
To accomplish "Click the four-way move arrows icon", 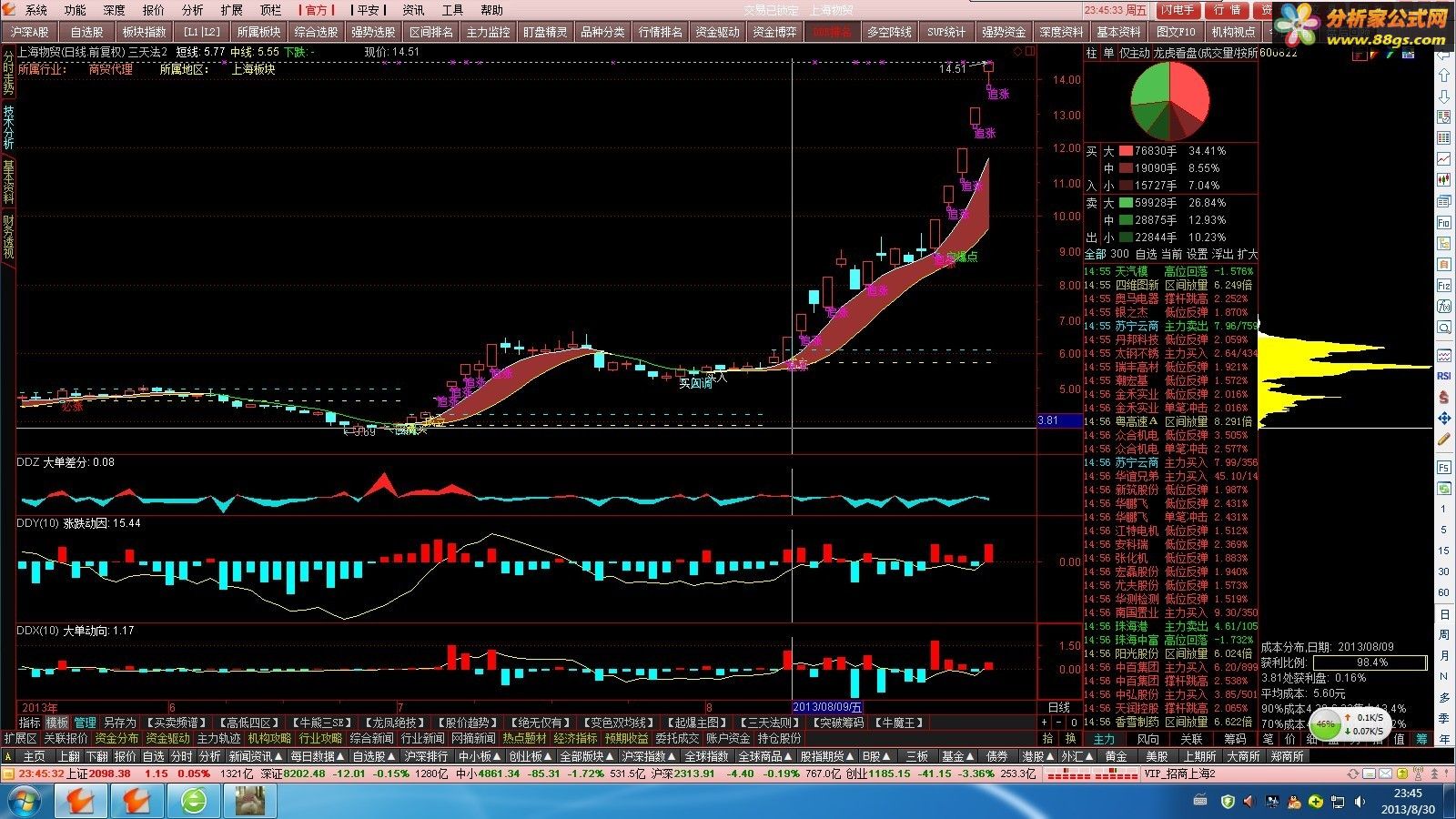I will (x=1443, y=418).
